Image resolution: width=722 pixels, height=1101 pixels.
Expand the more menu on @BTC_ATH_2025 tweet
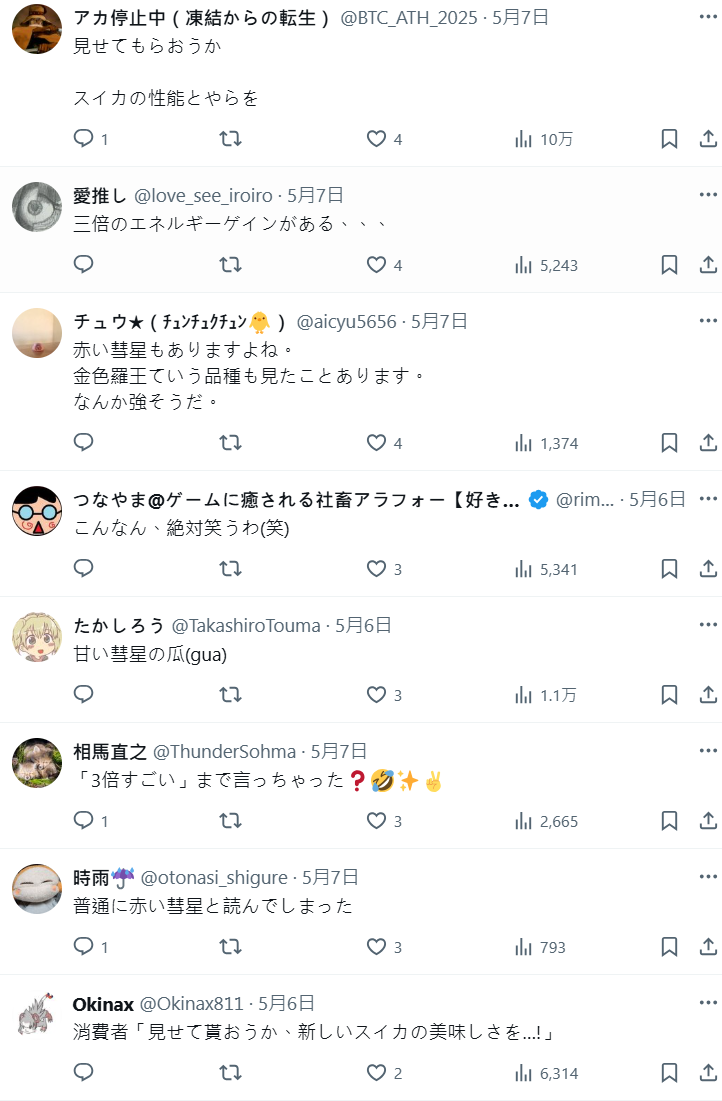pyautogui.click(x=708, y=16)
